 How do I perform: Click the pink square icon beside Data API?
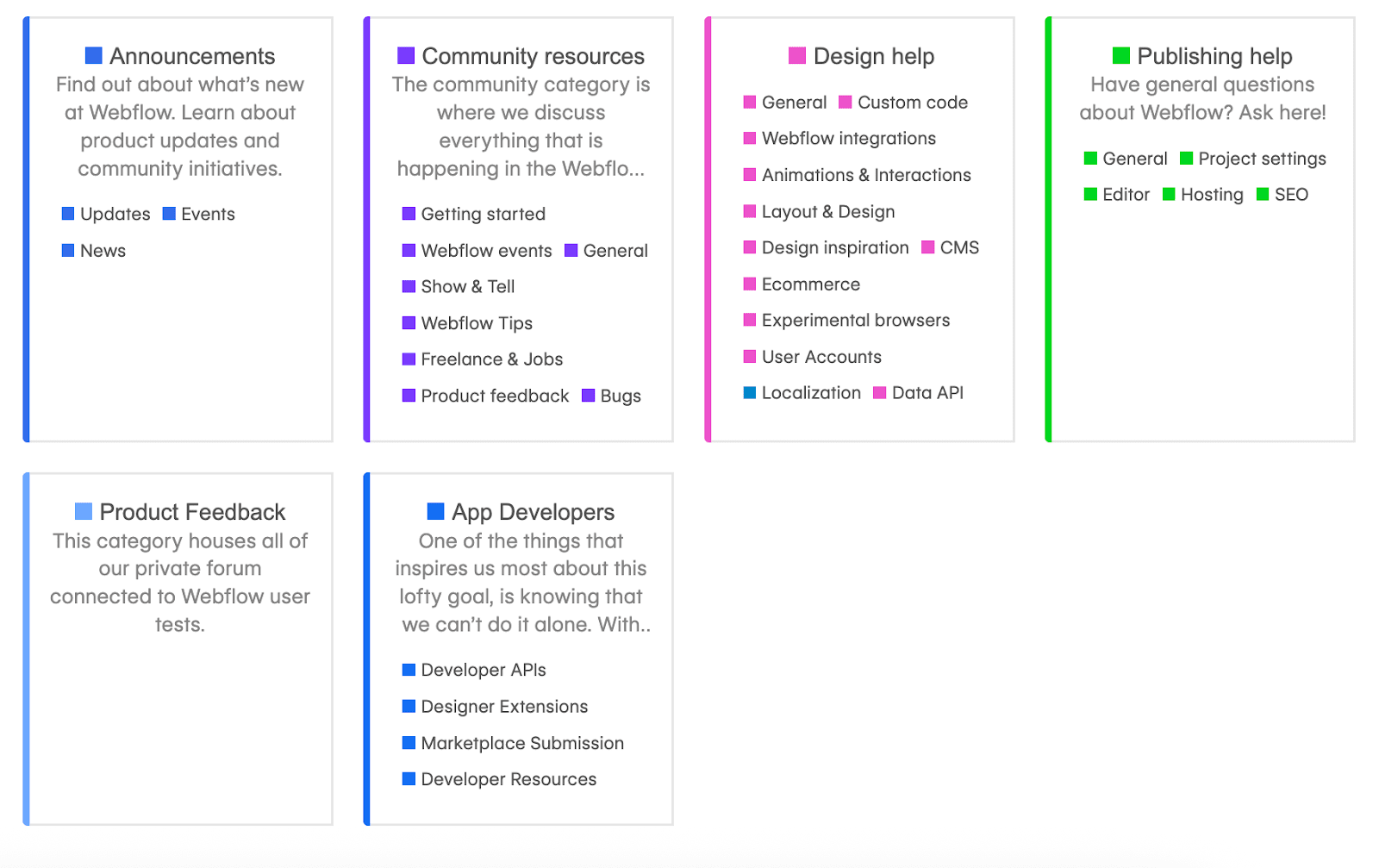[x=880, y=393]
